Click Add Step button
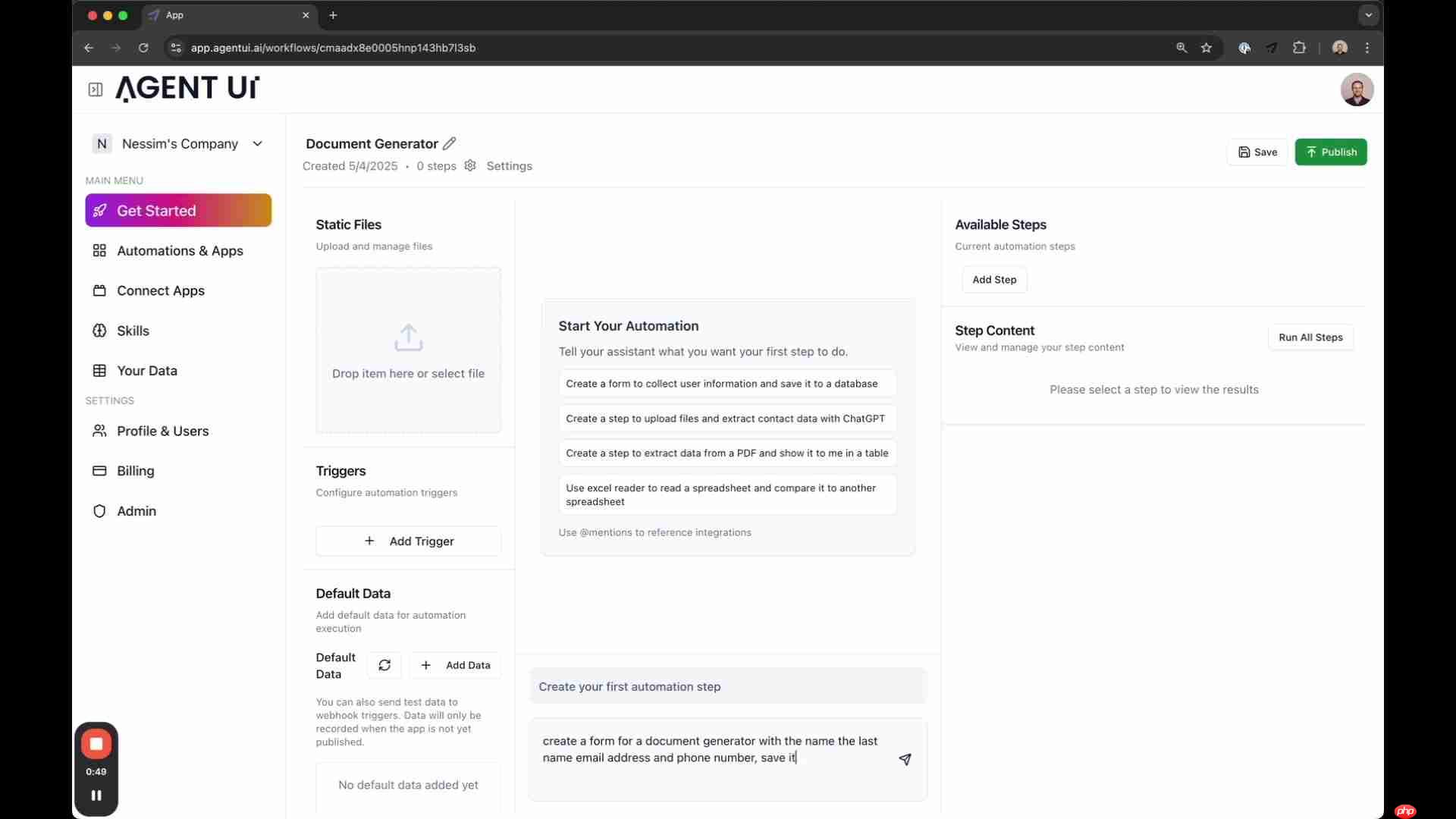 (x=994, y=280)
